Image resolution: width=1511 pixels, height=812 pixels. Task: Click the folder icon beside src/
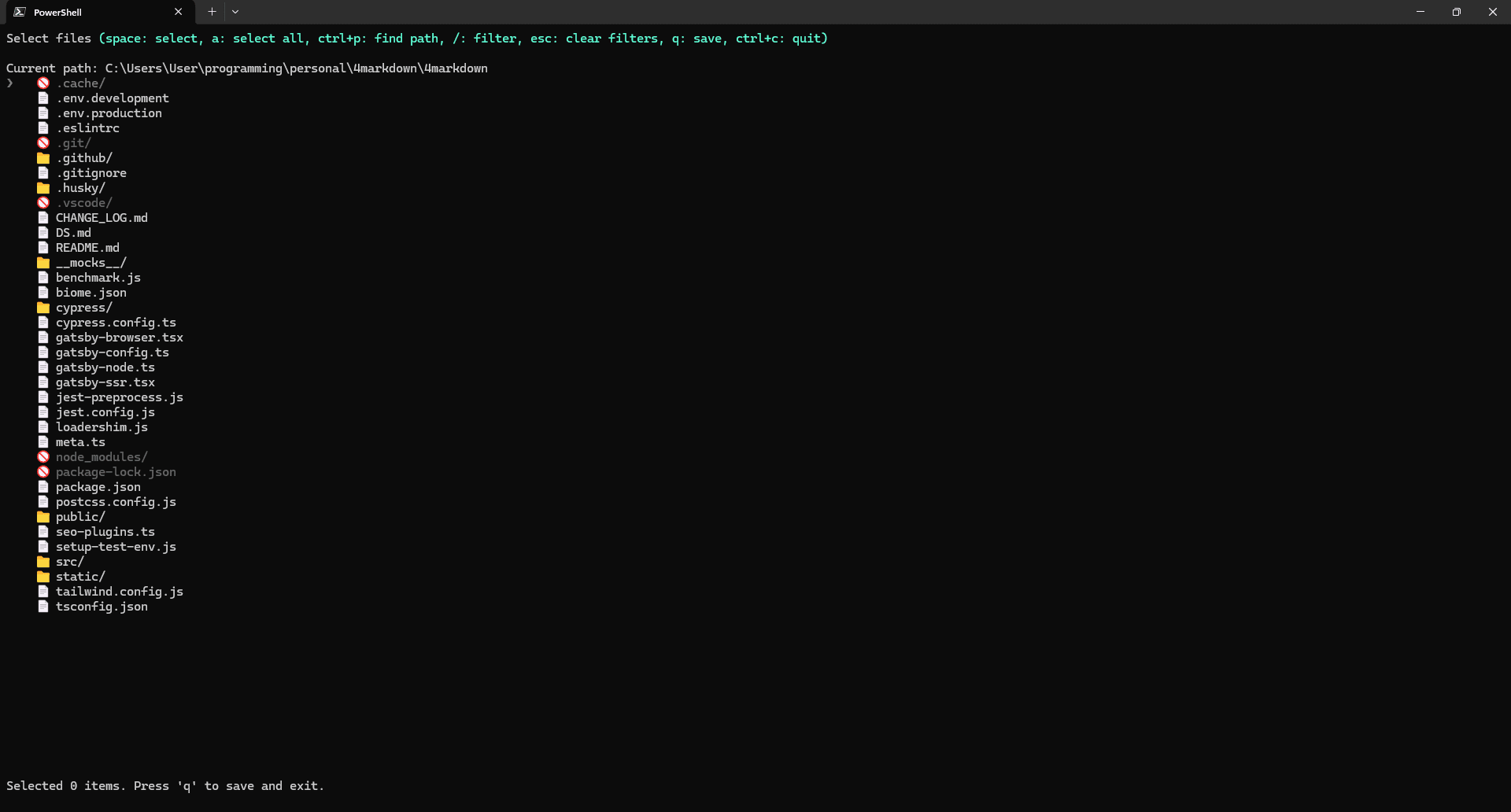point(43,561)
